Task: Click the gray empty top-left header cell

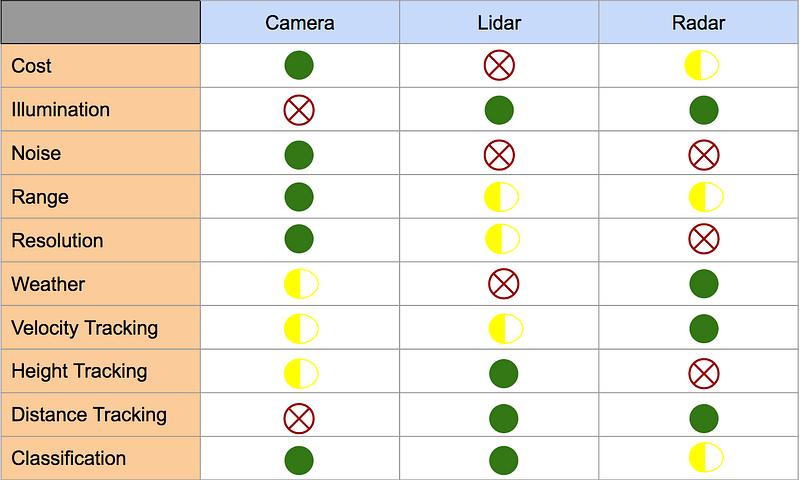Action: point(101,22)
